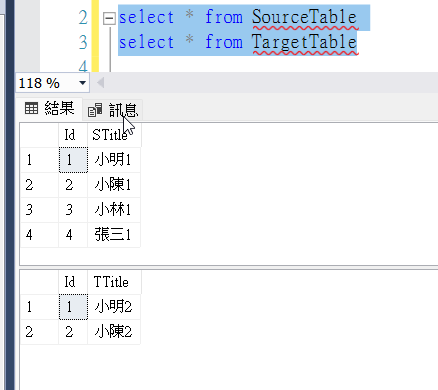Collapse the code region at line 2
The width and height of the screenshot is (438, 390).
(x=109, y=18)
